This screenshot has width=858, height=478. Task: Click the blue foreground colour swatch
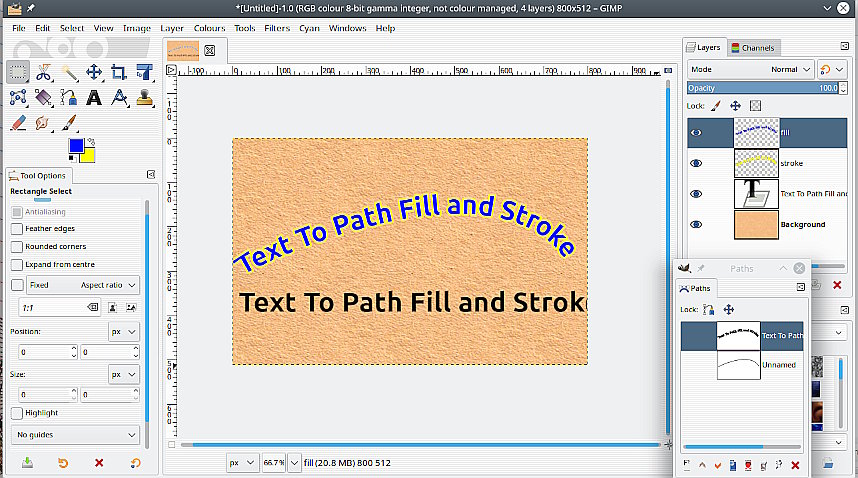click(x=75, y=146)
